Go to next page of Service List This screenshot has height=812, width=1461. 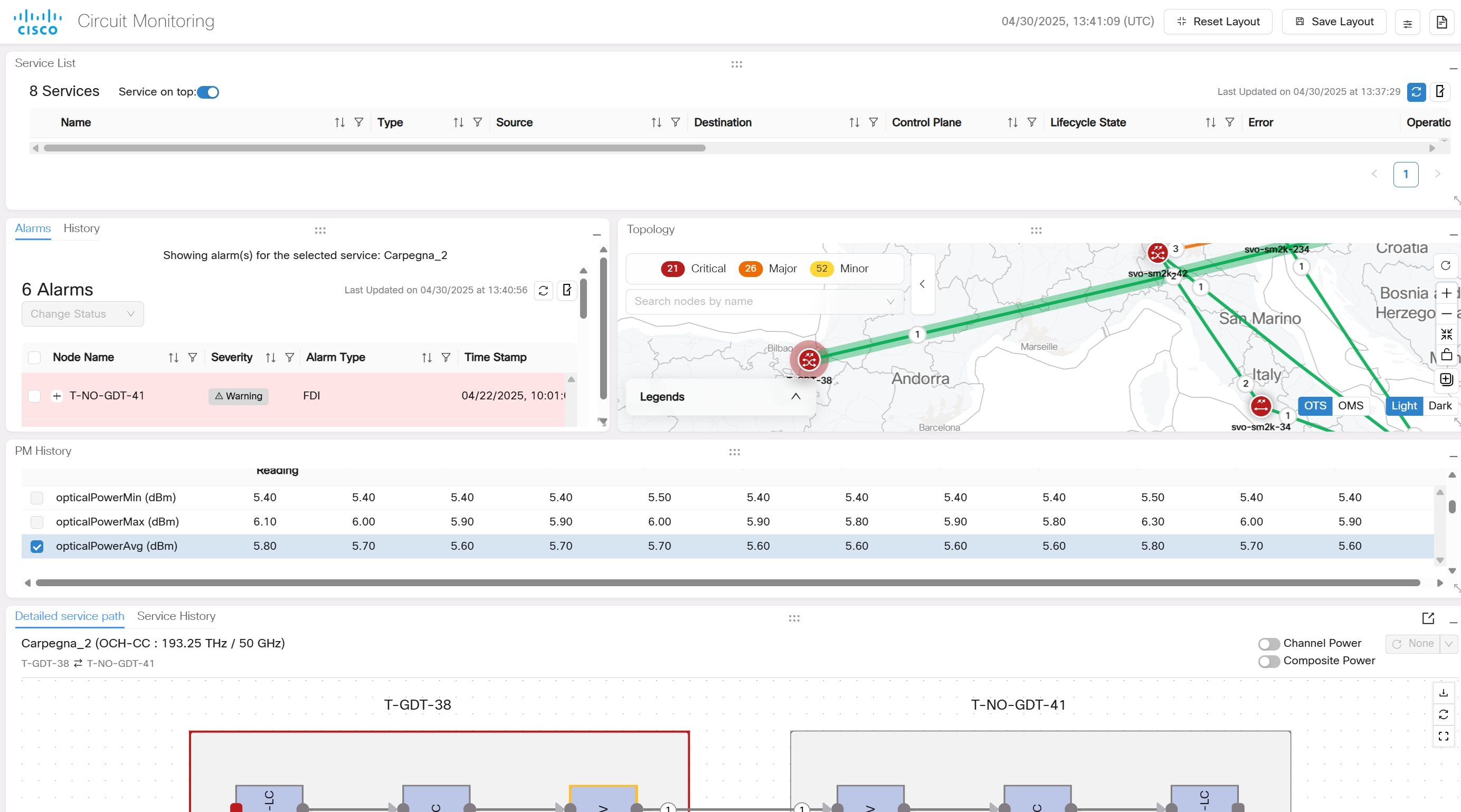1437,174
